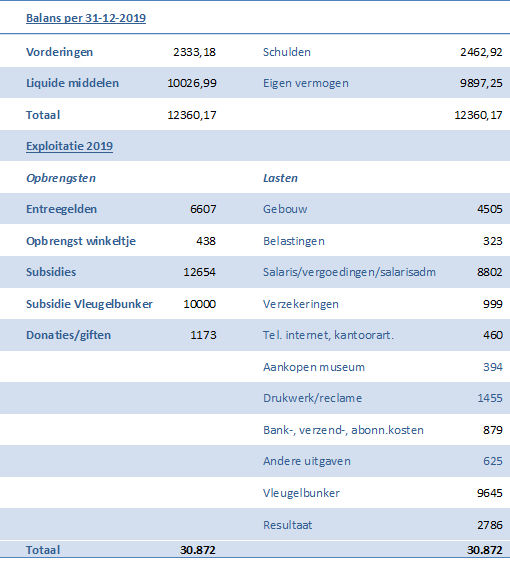
Task: Click the Eigen vermogen label
Action: click(x=306, y=83)
